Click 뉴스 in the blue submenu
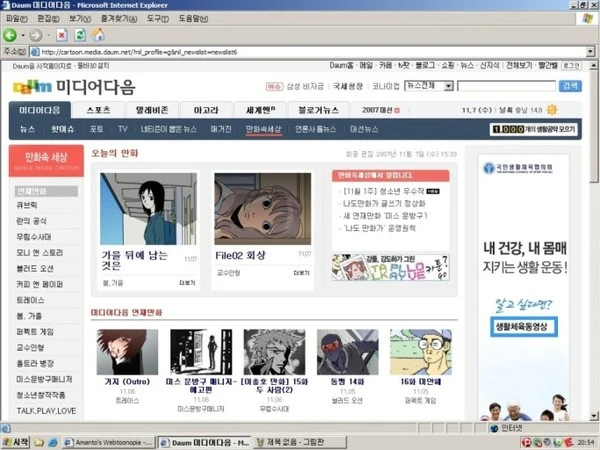This screenshot has width=600, height=450. (27, 129)
